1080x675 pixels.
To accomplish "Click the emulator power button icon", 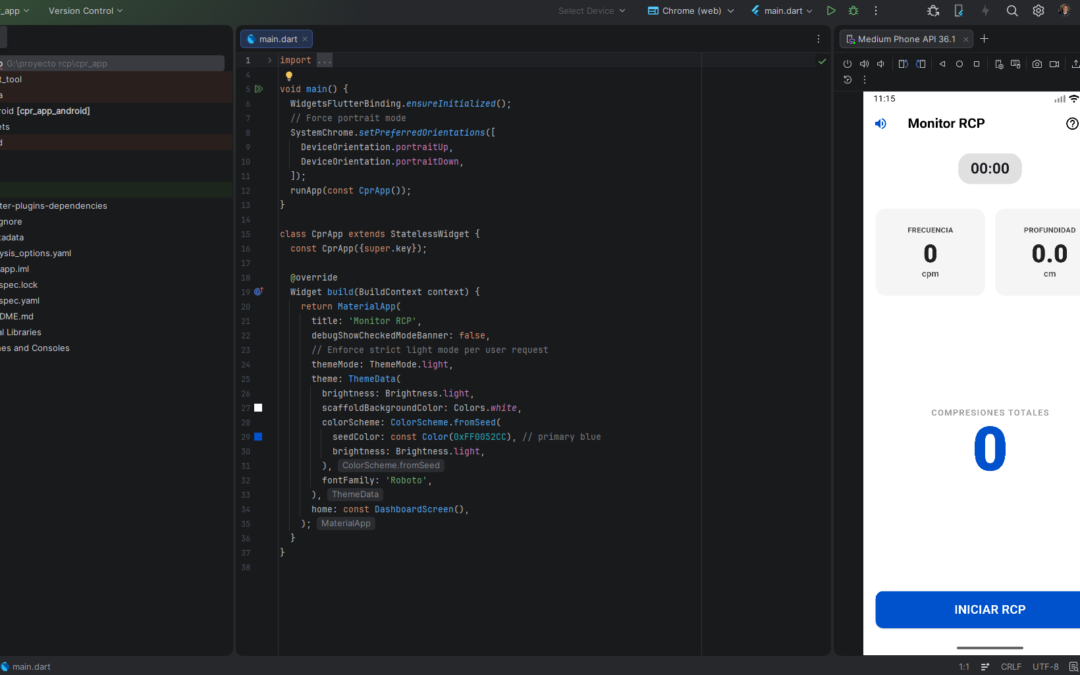I will point(848,64).
